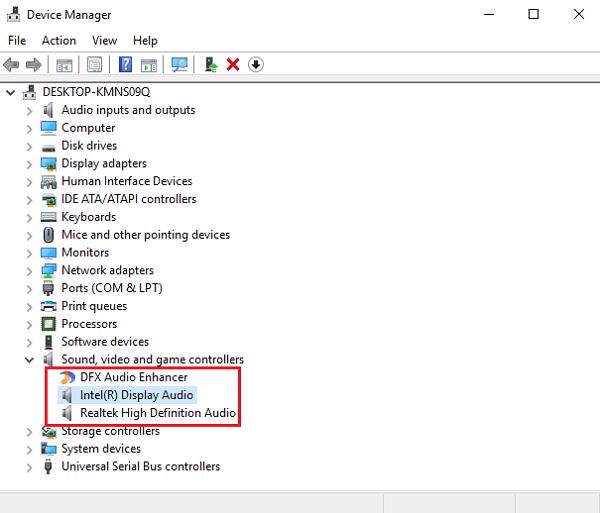Toggle the action pane toolbar icon
Image resolution: width=600 pixels, height=513 pixels.
point(149,65)
